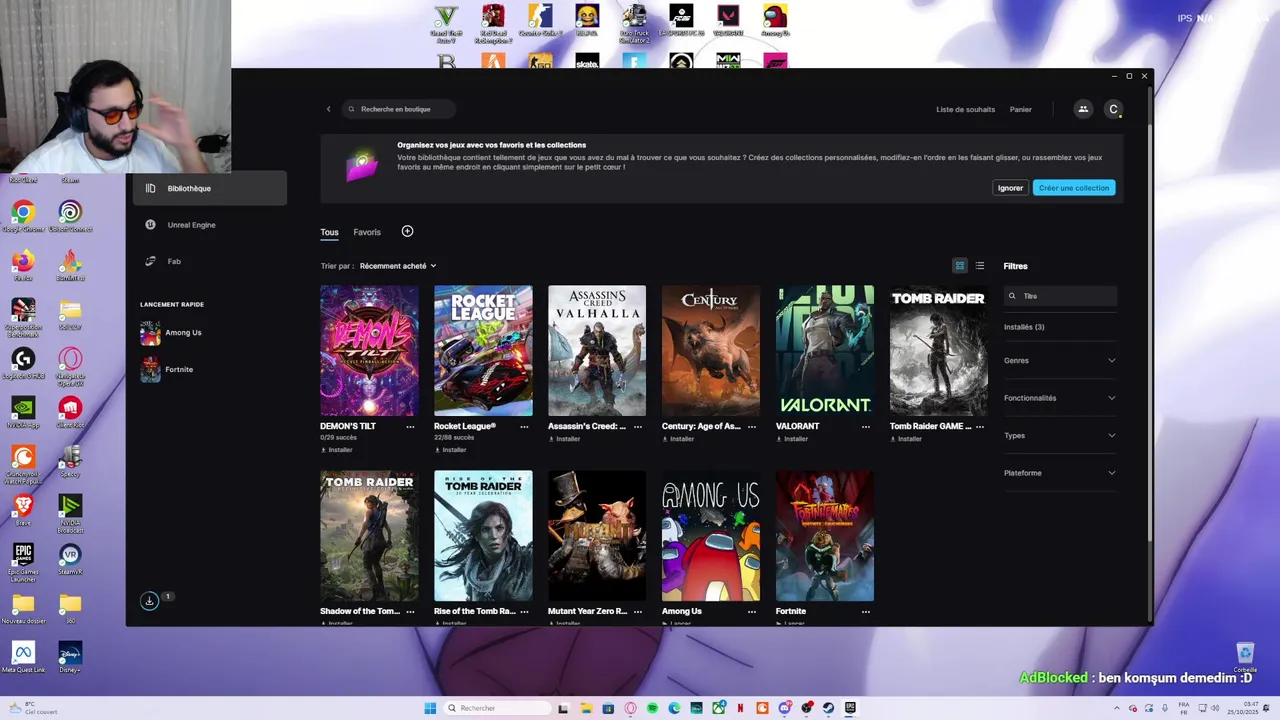Click the taskbar Rechercher search box

click(498, 708)
